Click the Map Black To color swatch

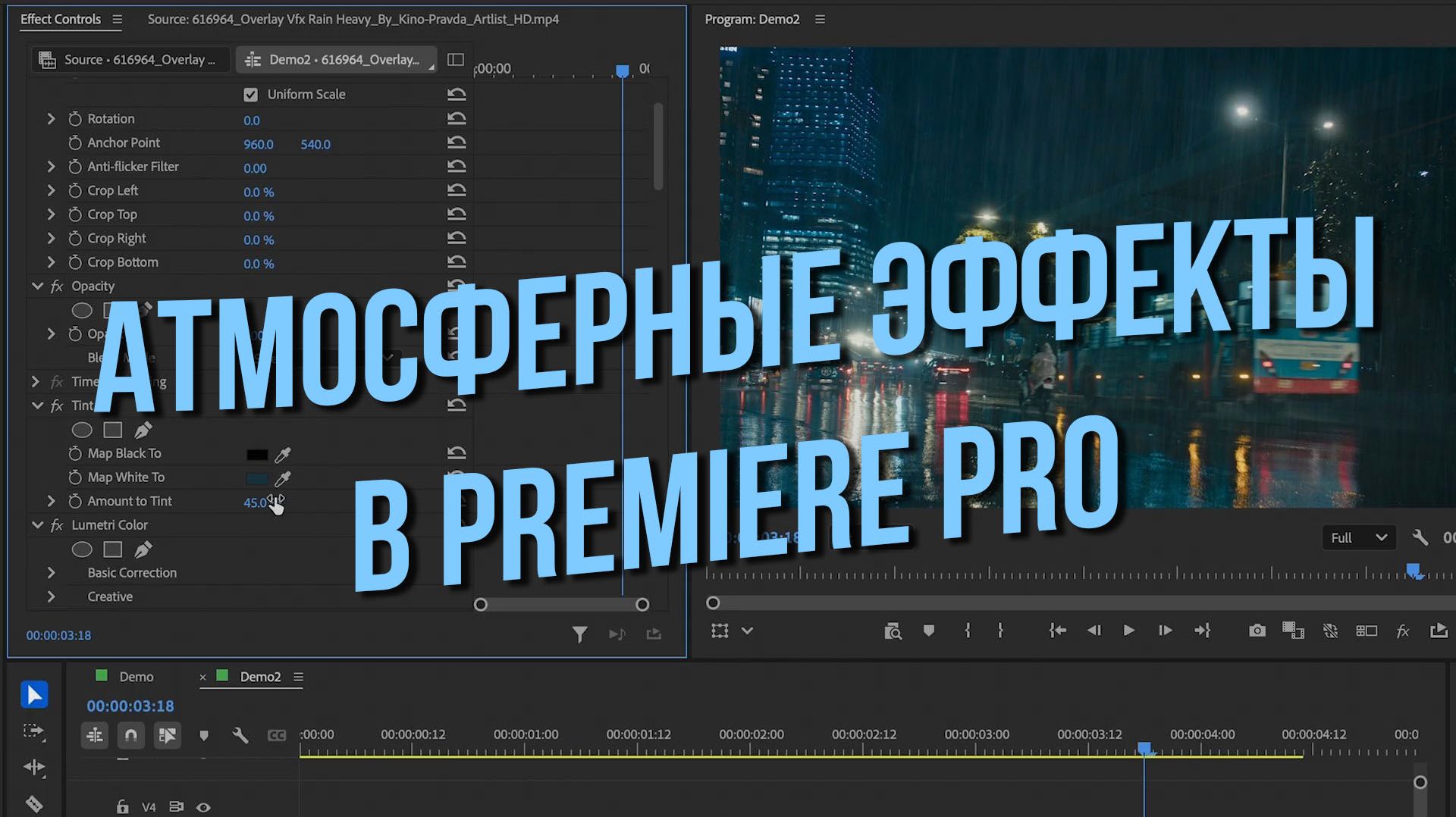click(x=258, y=453)
